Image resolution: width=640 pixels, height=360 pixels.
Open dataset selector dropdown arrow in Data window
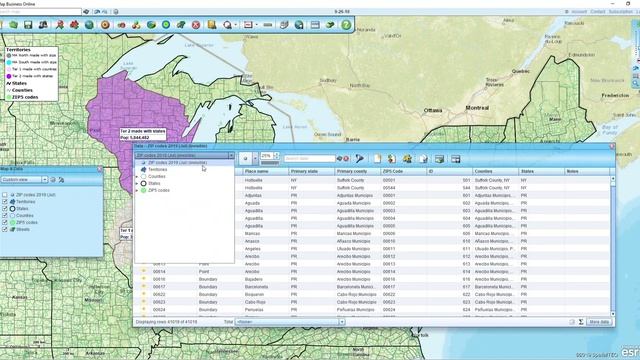coord(231,156)
